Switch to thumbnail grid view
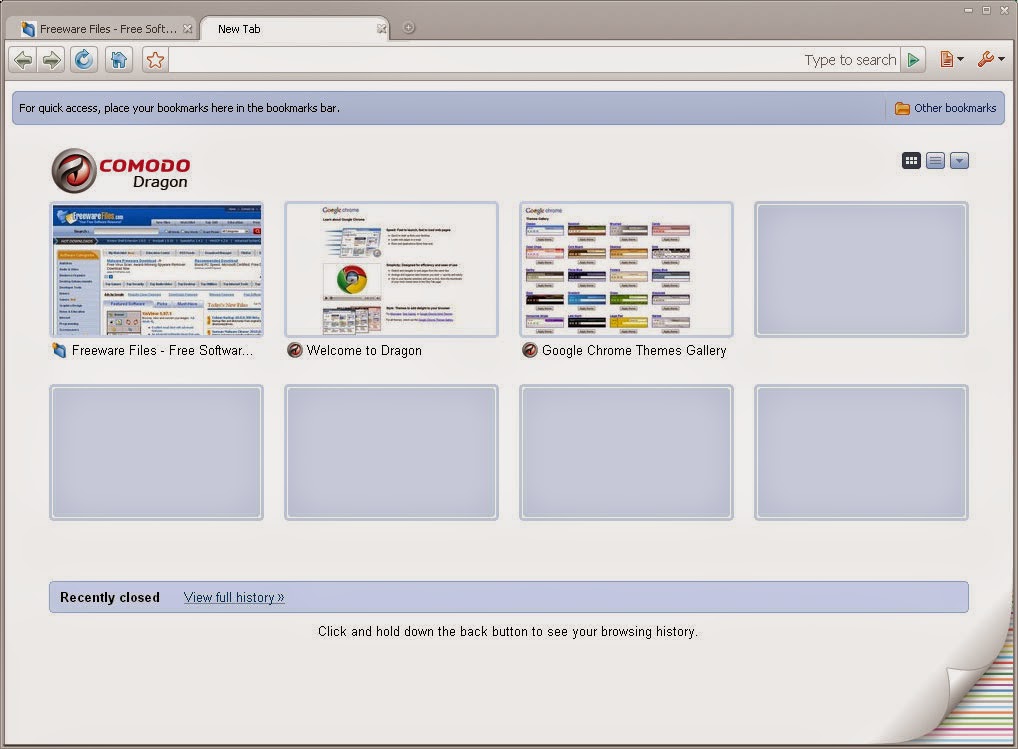1018x749 pixels. click(x=911, y=160)
